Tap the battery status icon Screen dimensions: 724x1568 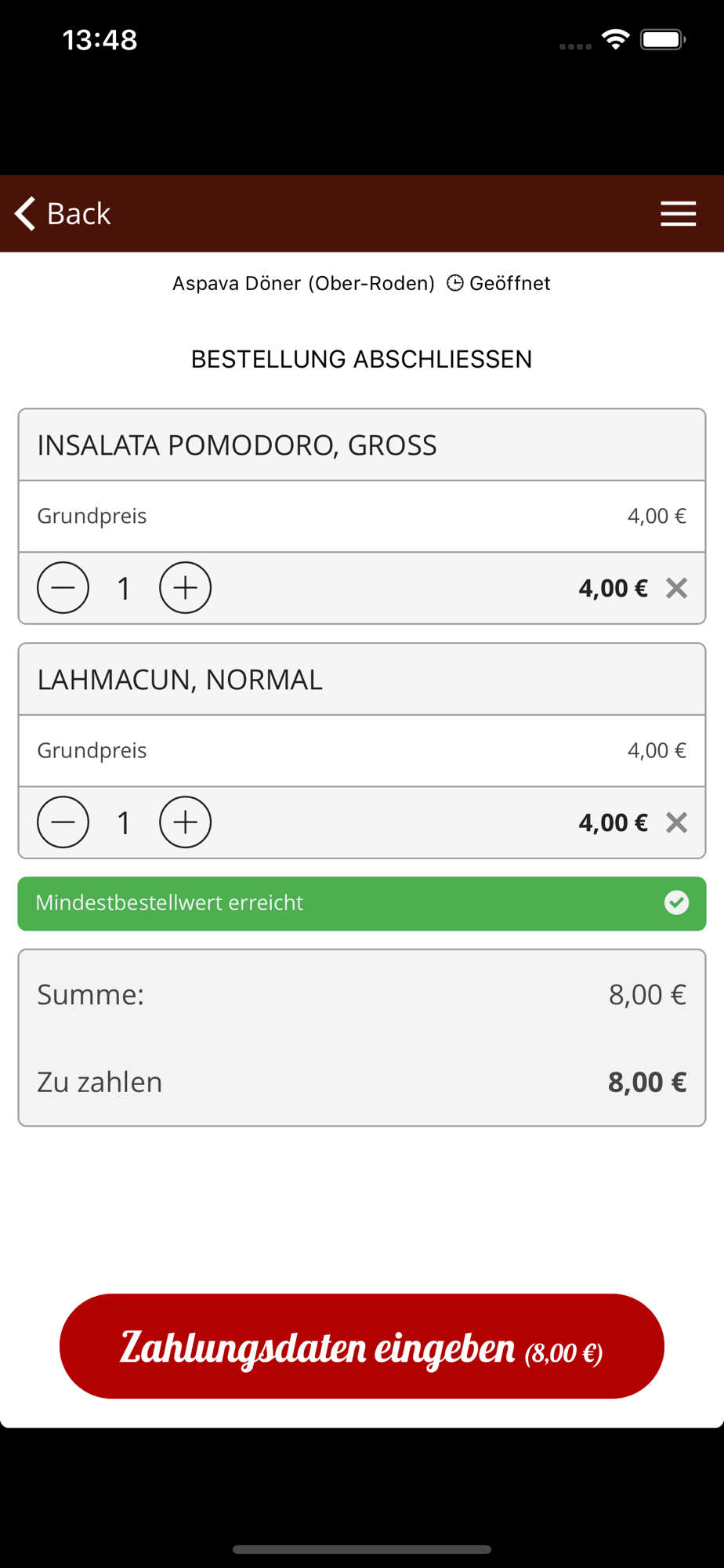point(663,39)
